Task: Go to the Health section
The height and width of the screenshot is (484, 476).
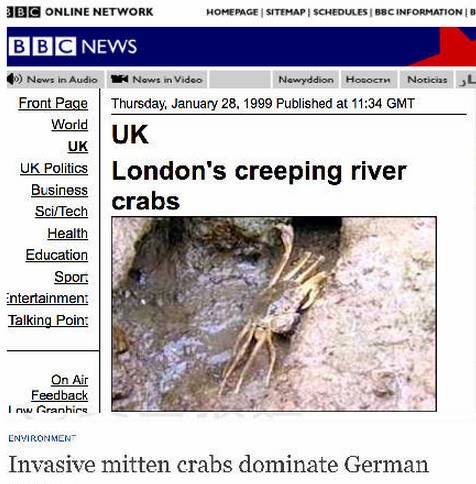Action: 68,233
